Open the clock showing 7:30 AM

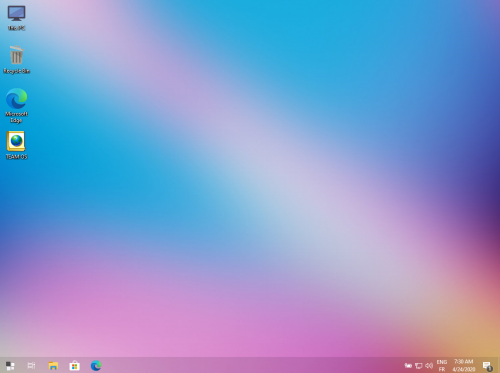(464, 366)
